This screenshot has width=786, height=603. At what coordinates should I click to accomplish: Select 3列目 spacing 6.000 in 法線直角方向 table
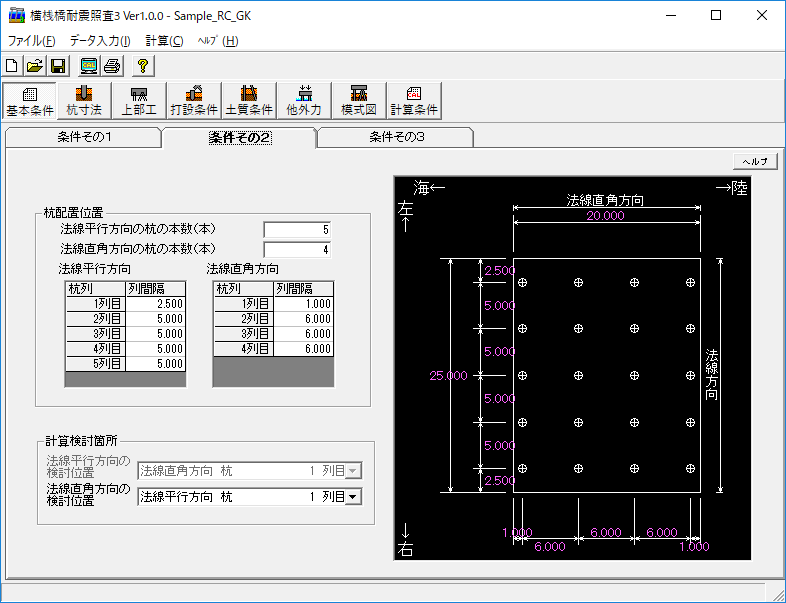pyautogui.click(x=304, y=334)
